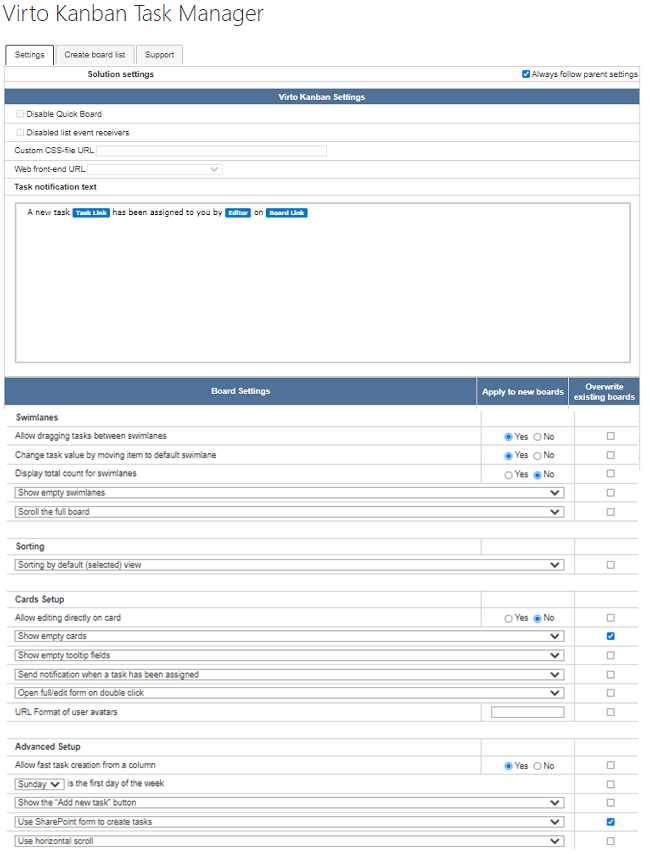The width and height of the screenshot is (650, 854).
Task: Open Show the "Add new task" button dropdown
Action: pyautogui.click(x=289, y=803)
